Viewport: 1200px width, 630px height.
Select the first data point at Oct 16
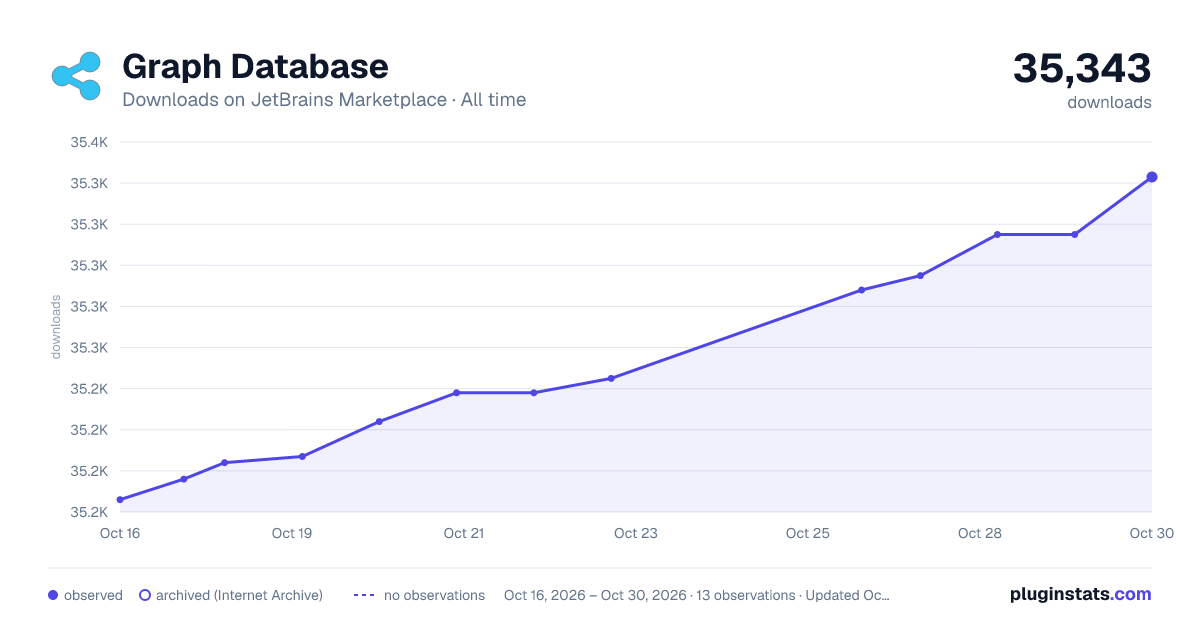120,500
